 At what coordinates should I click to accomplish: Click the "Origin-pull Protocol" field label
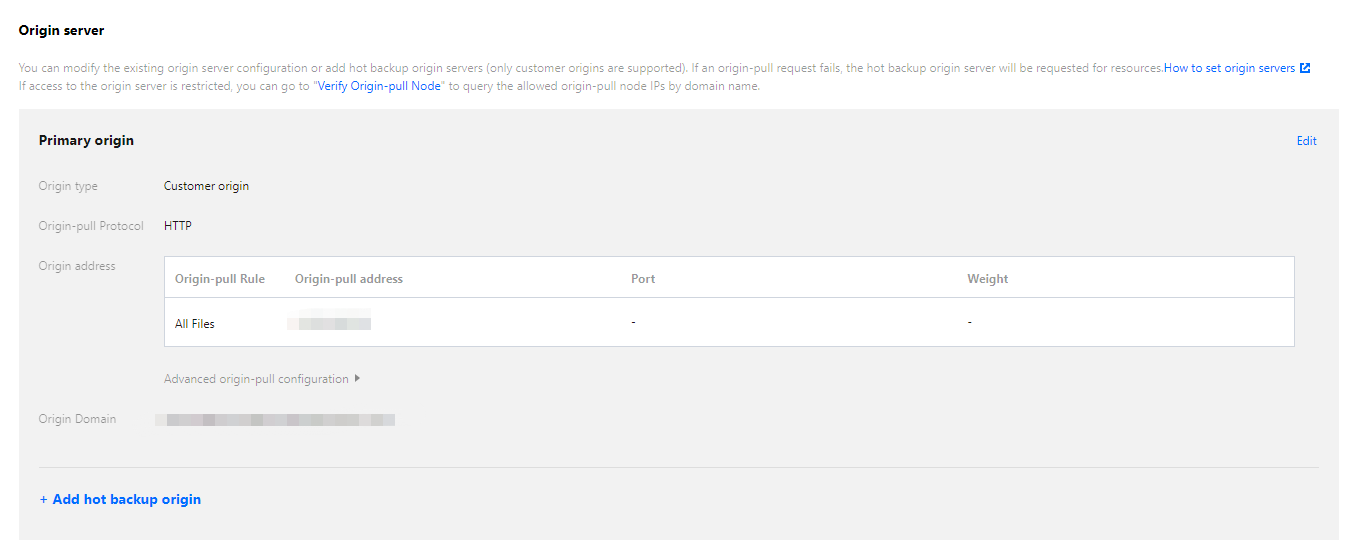click(x=91, y=226)
